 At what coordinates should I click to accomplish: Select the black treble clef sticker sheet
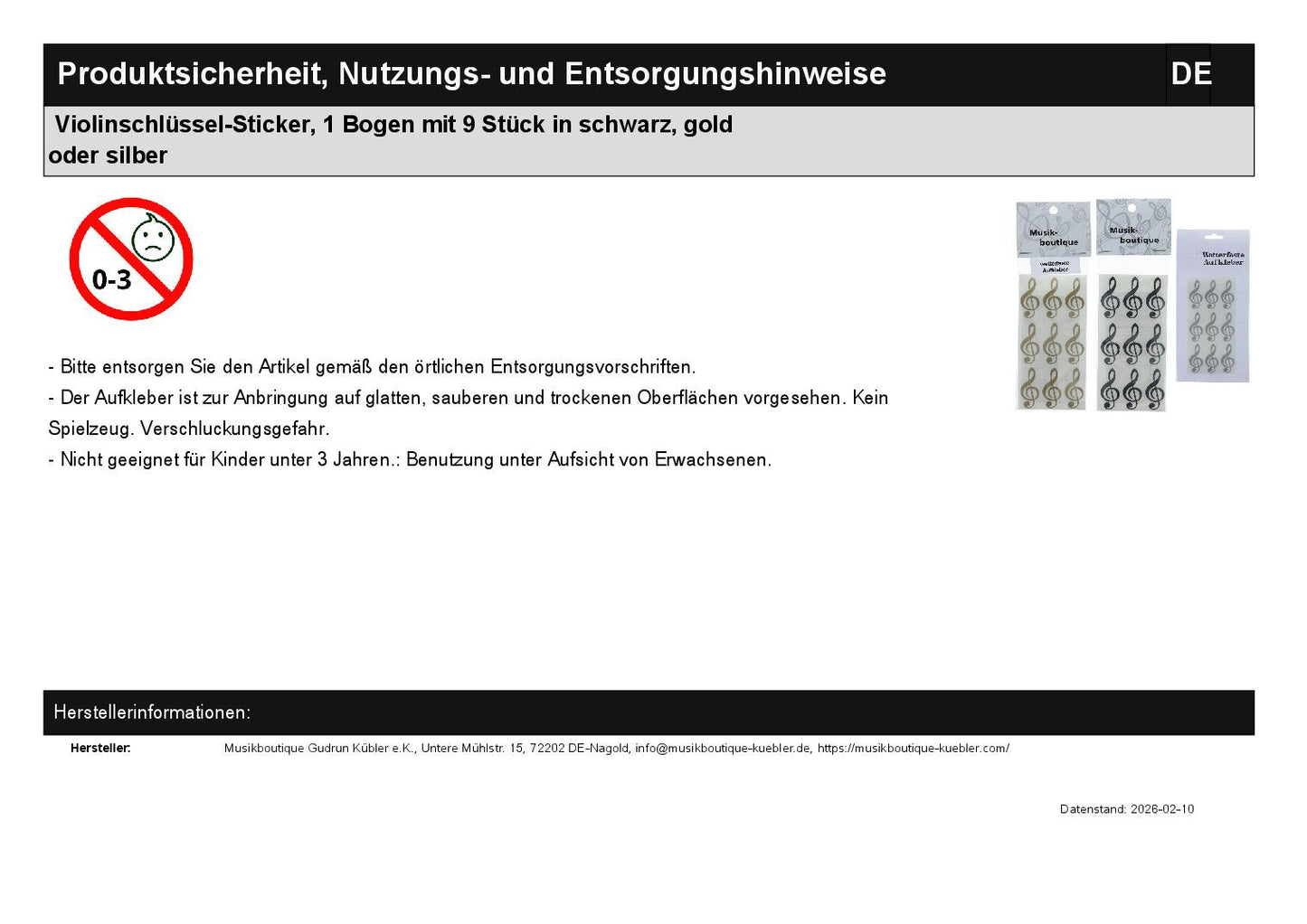point(1132,344)
